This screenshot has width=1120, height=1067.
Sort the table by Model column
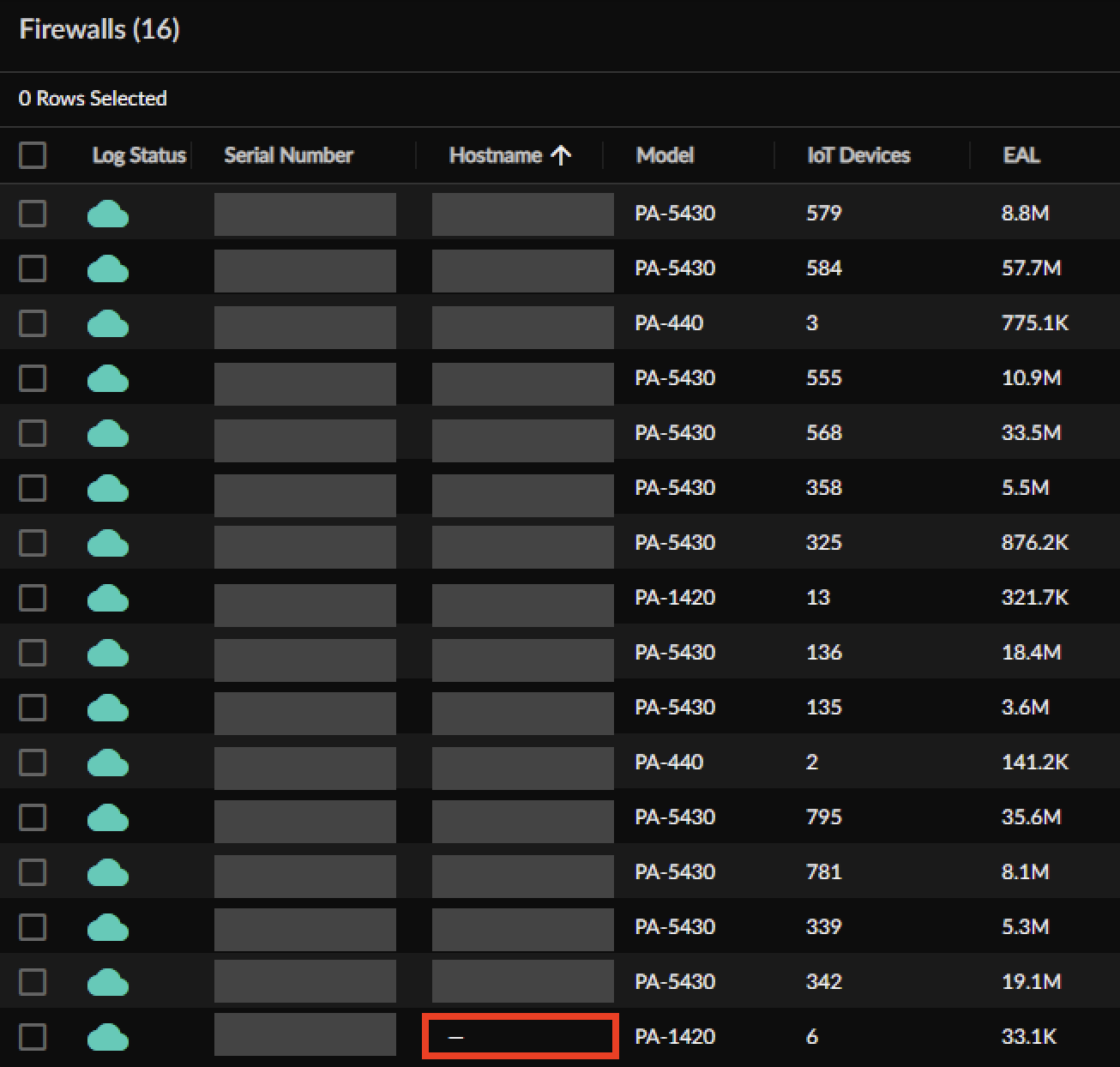[x=665, y=155]
